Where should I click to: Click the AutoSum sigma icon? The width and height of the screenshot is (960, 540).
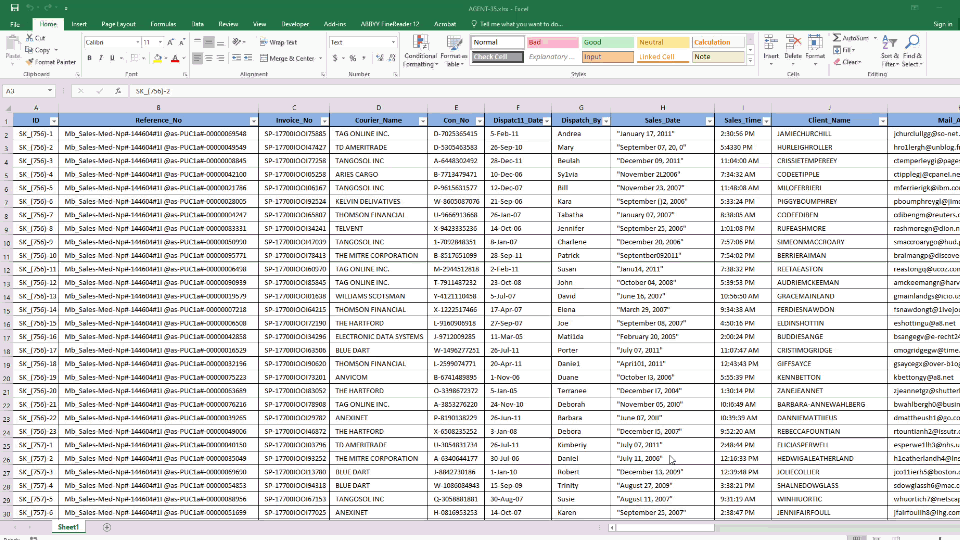tap(837, 38)
